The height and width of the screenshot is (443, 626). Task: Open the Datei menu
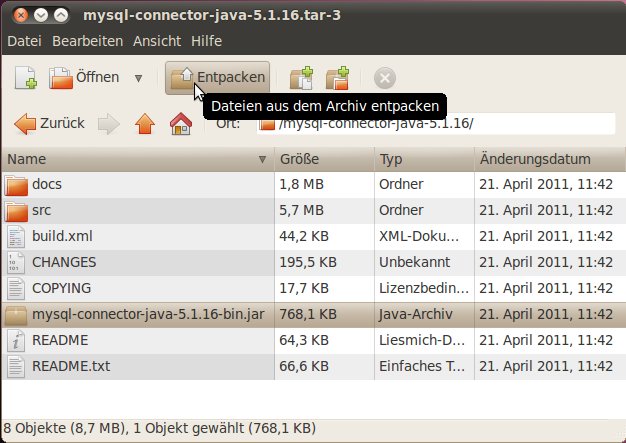[x=24, y=41]
